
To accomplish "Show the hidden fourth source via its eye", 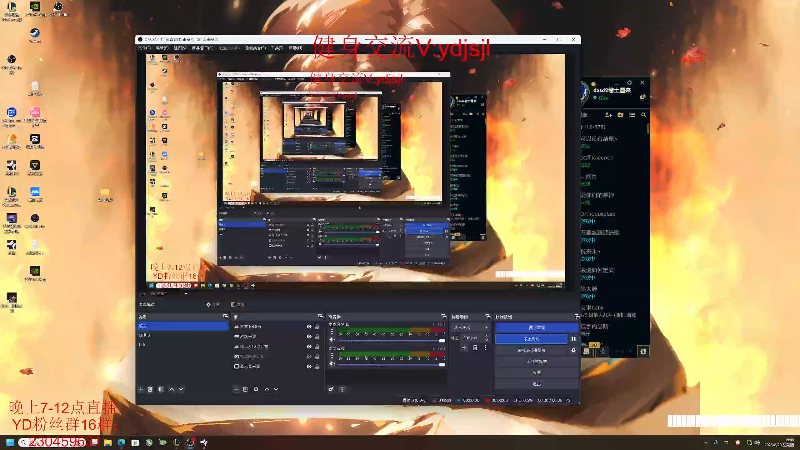I will [309, 357].
